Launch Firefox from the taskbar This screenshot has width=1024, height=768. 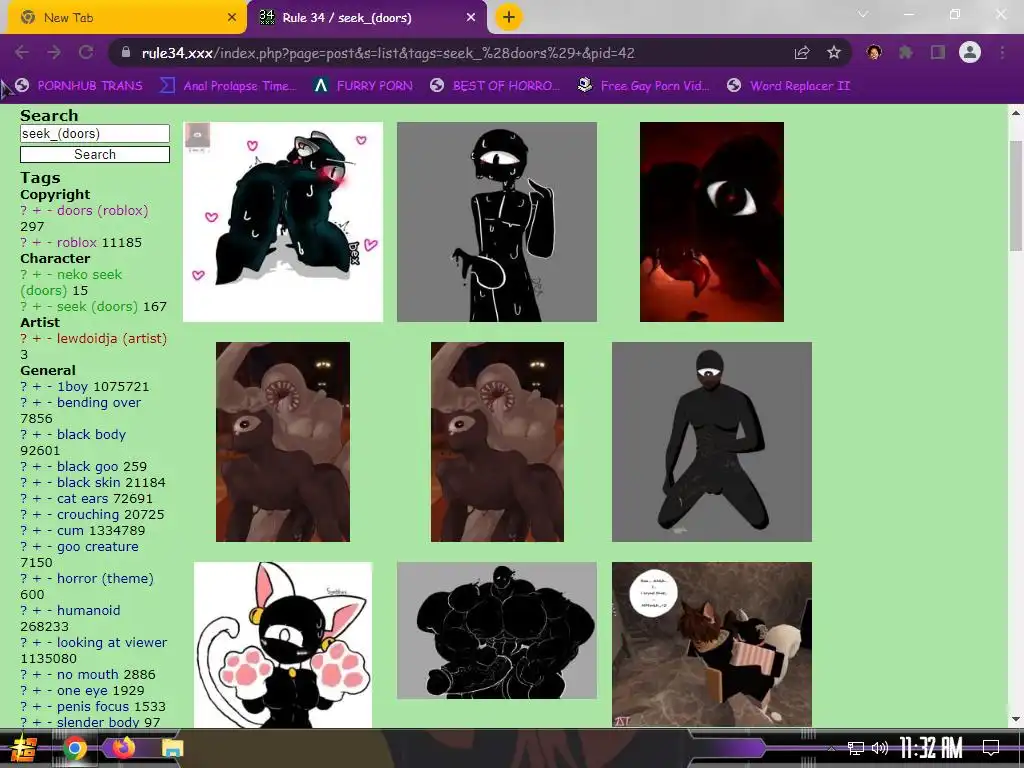pyautogui.click(x=123, y=747)
